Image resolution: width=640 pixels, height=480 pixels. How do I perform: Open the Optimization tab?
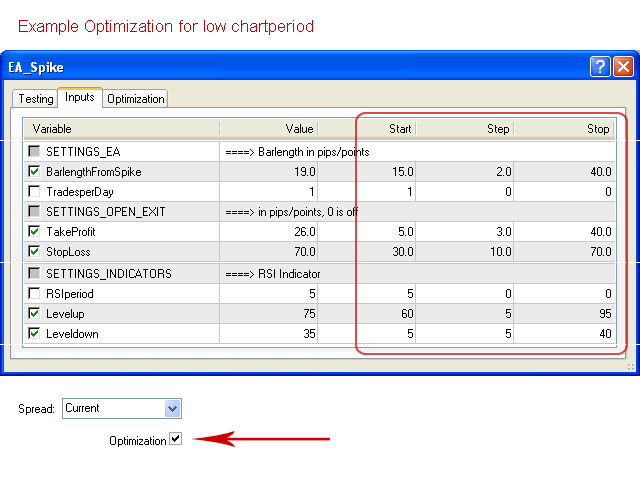click(135, 99)
